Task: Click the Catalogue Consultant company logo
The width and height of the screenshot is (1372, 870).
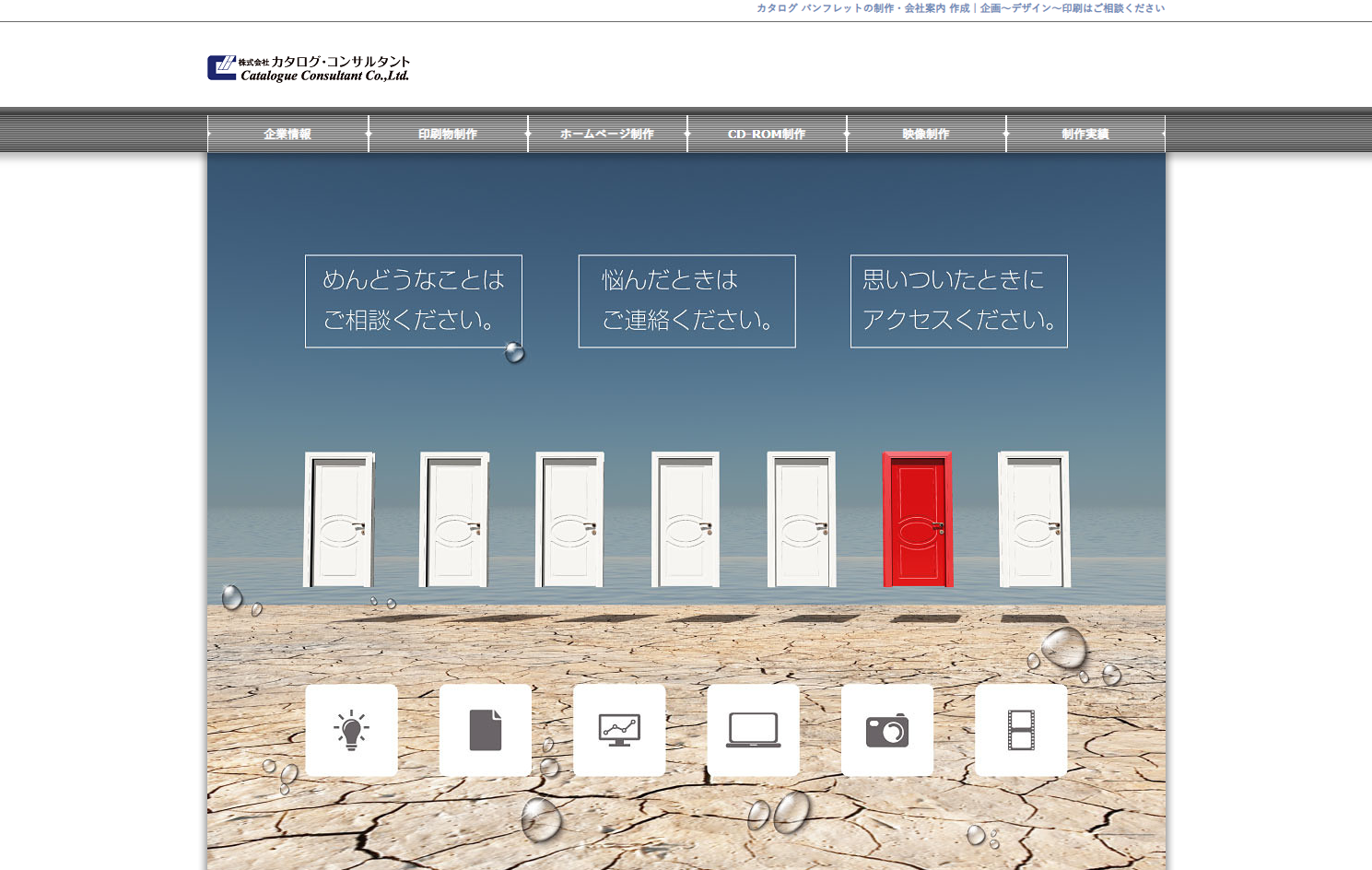Action: (x=309, y=68)
